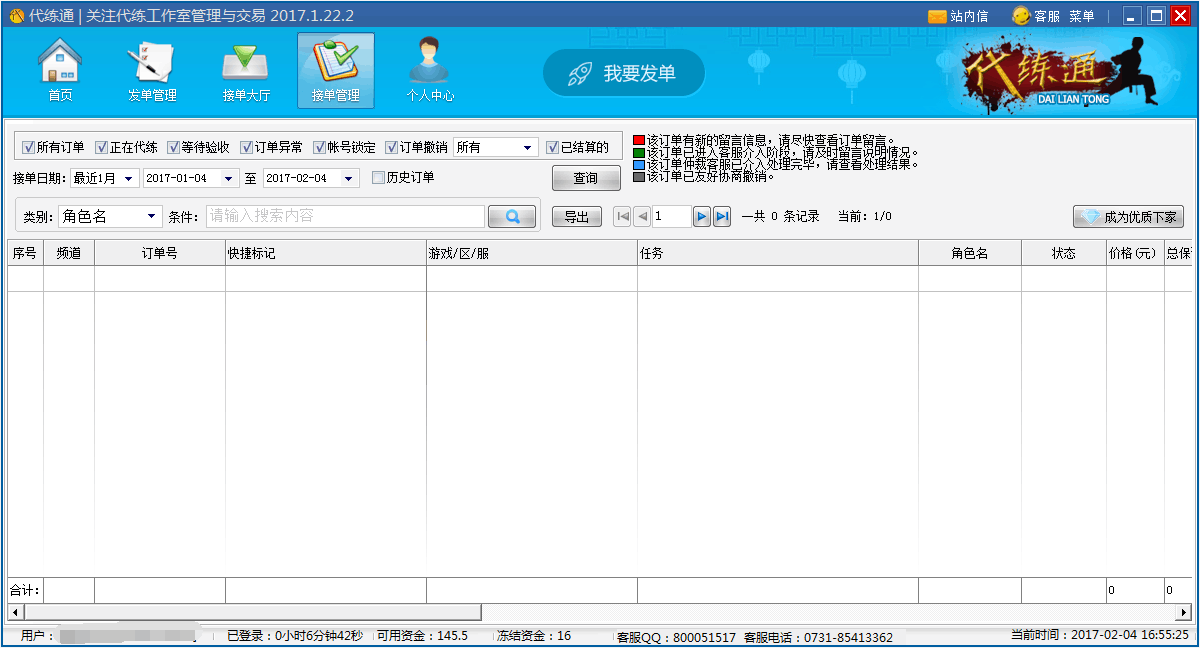Open the 最近1月 date range dropdown
Viewport: 1200px width, 648px height.
tap(129, 178)
